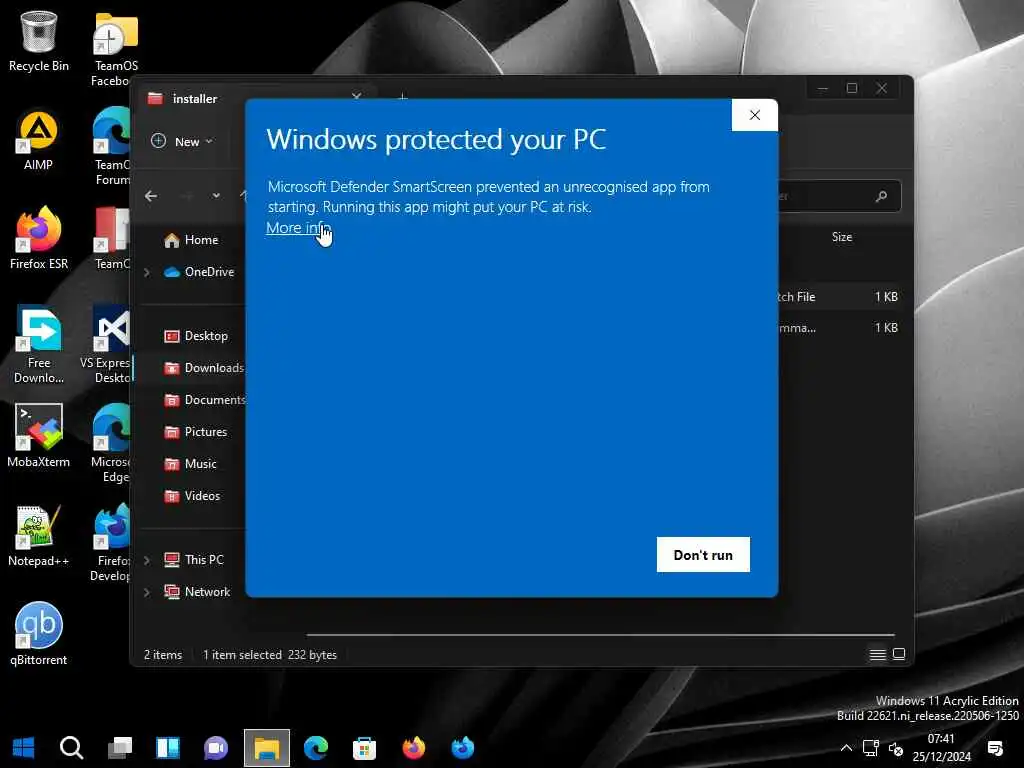Open Edge browser from taskbar
The width and height of the screenshot is (1024, 768).
pyautogui.click(x=316, y=748)
